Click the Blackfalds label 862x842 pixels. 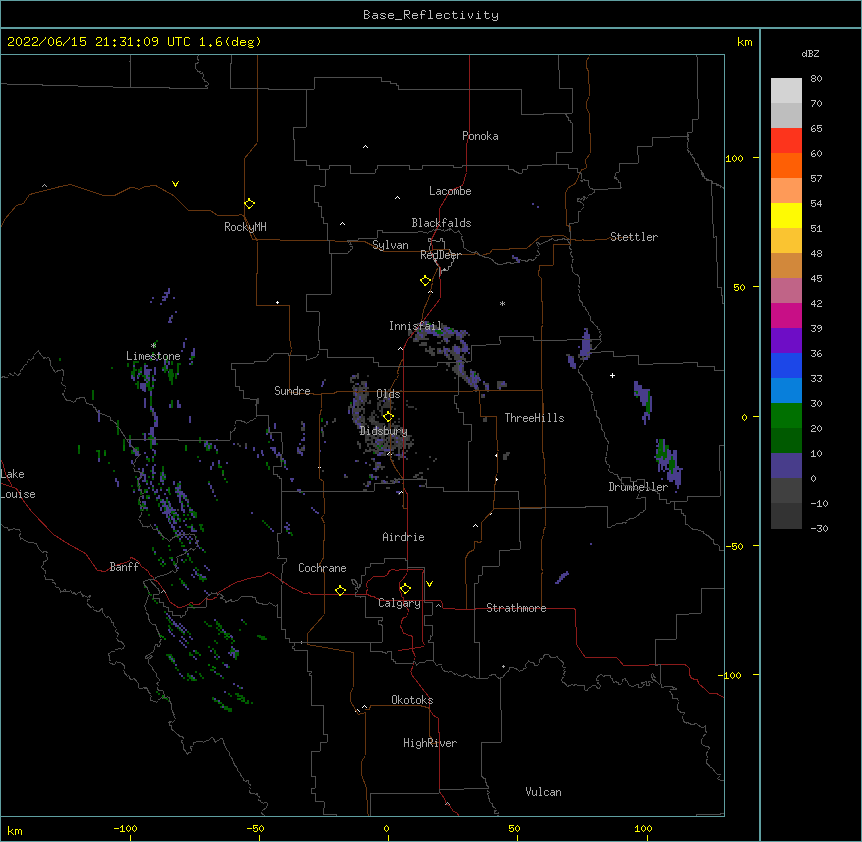441,223
